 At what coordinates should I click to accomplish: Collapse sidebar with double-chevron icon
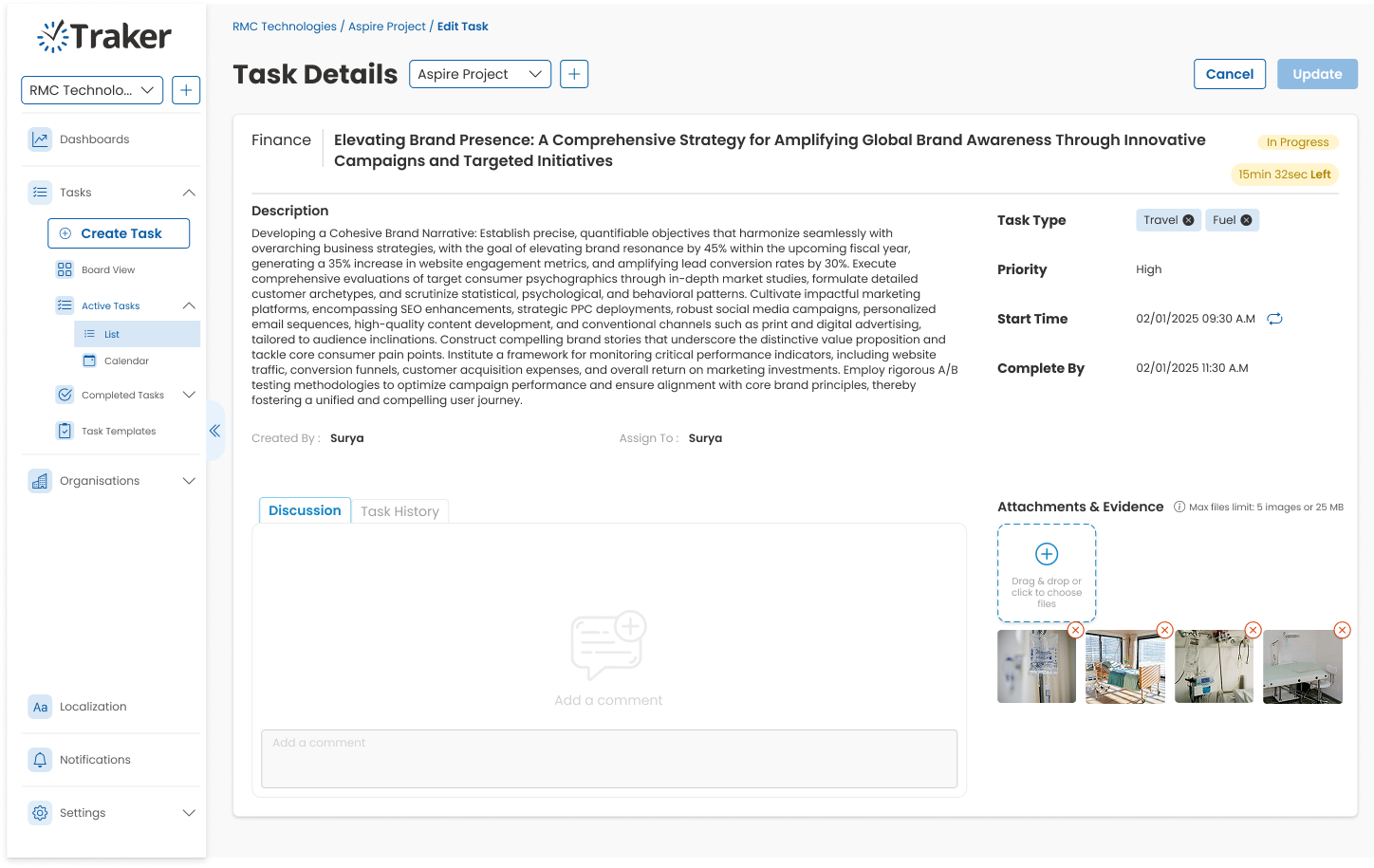coord(214,431)
